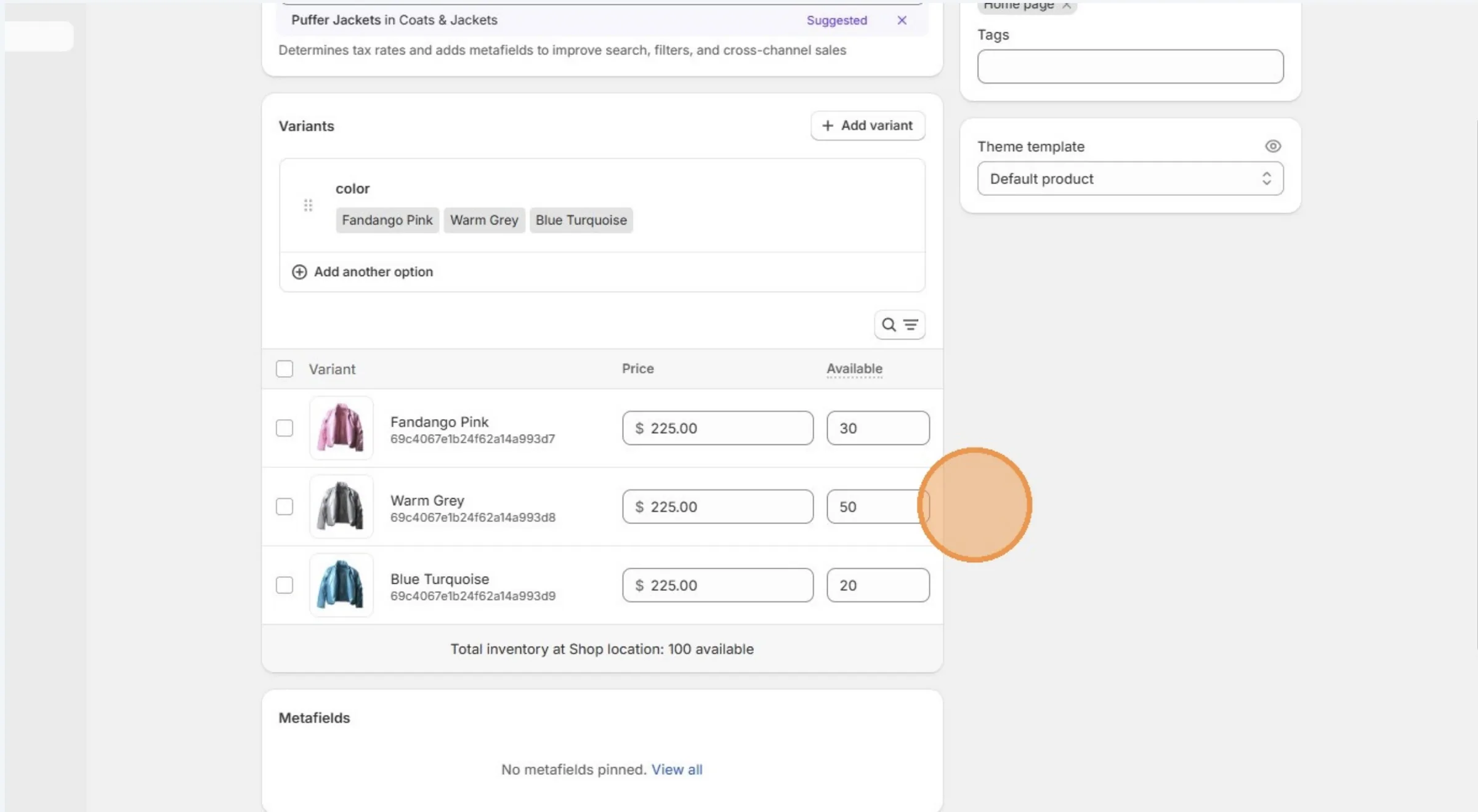Click the Price column header
1478x812 pixels.
tap(638, 368)
